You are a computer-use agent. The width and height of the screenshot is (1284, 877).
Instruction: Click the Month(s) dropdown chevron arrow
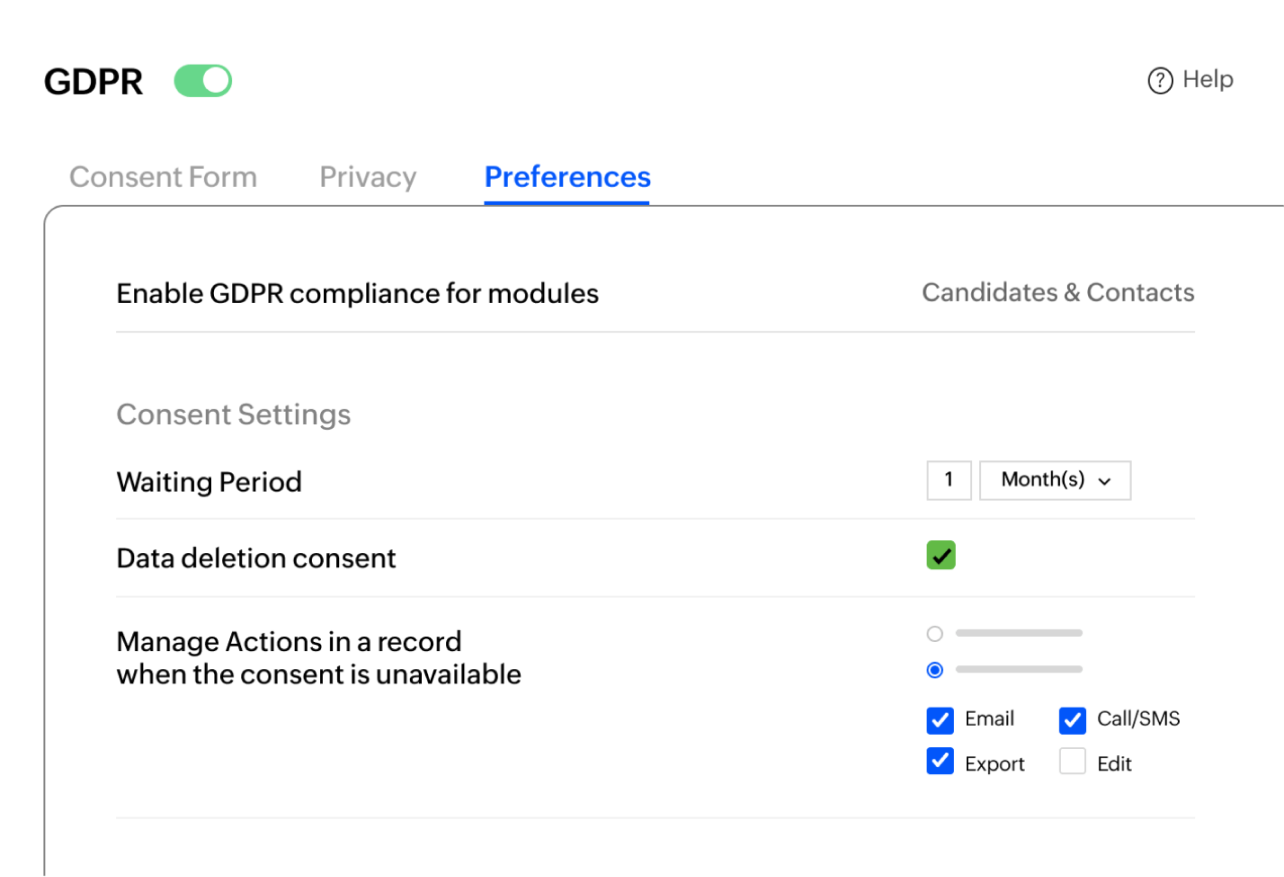coord(1105,481)
